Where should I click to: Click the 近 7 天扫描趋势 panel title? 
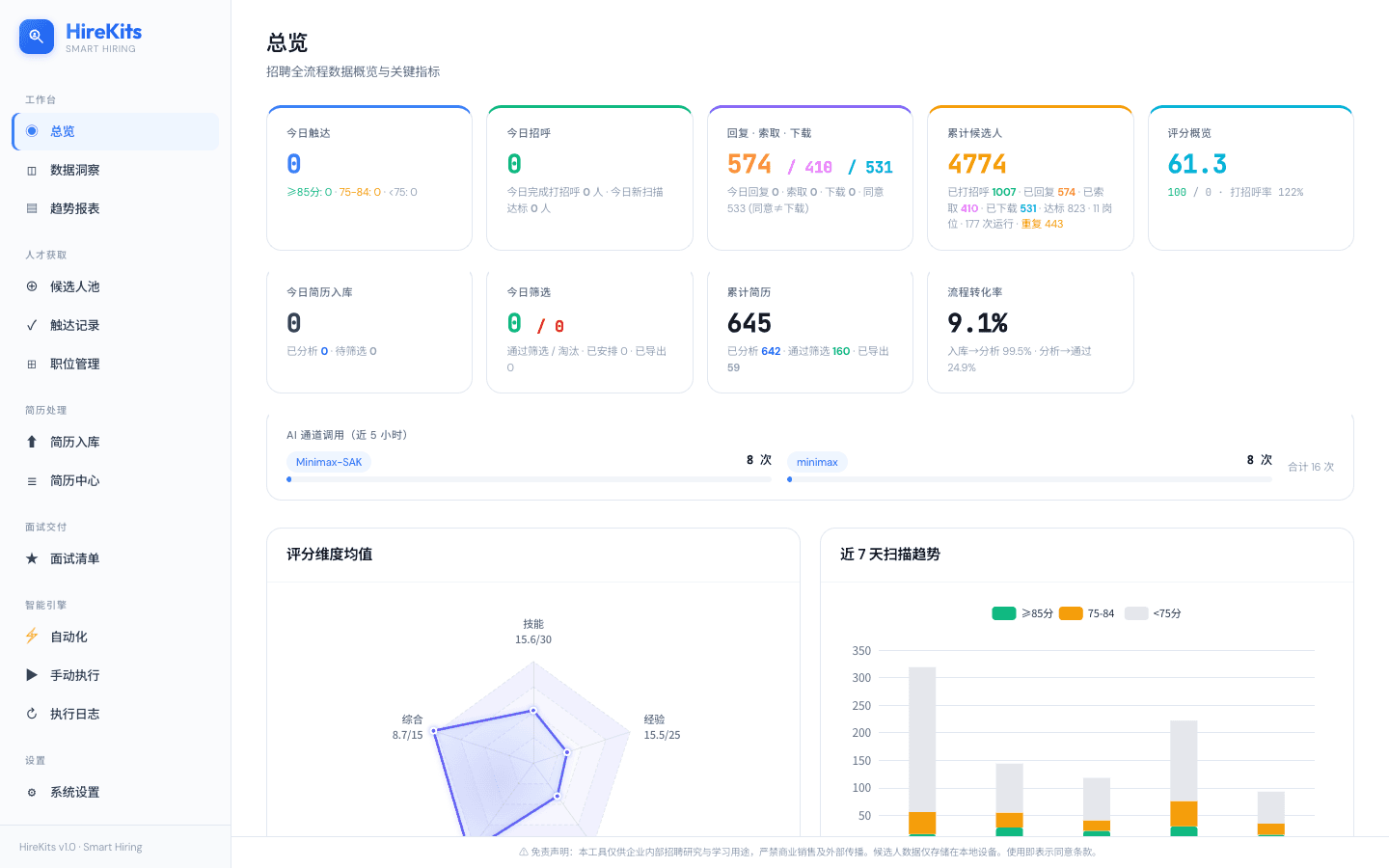(890, 555)
